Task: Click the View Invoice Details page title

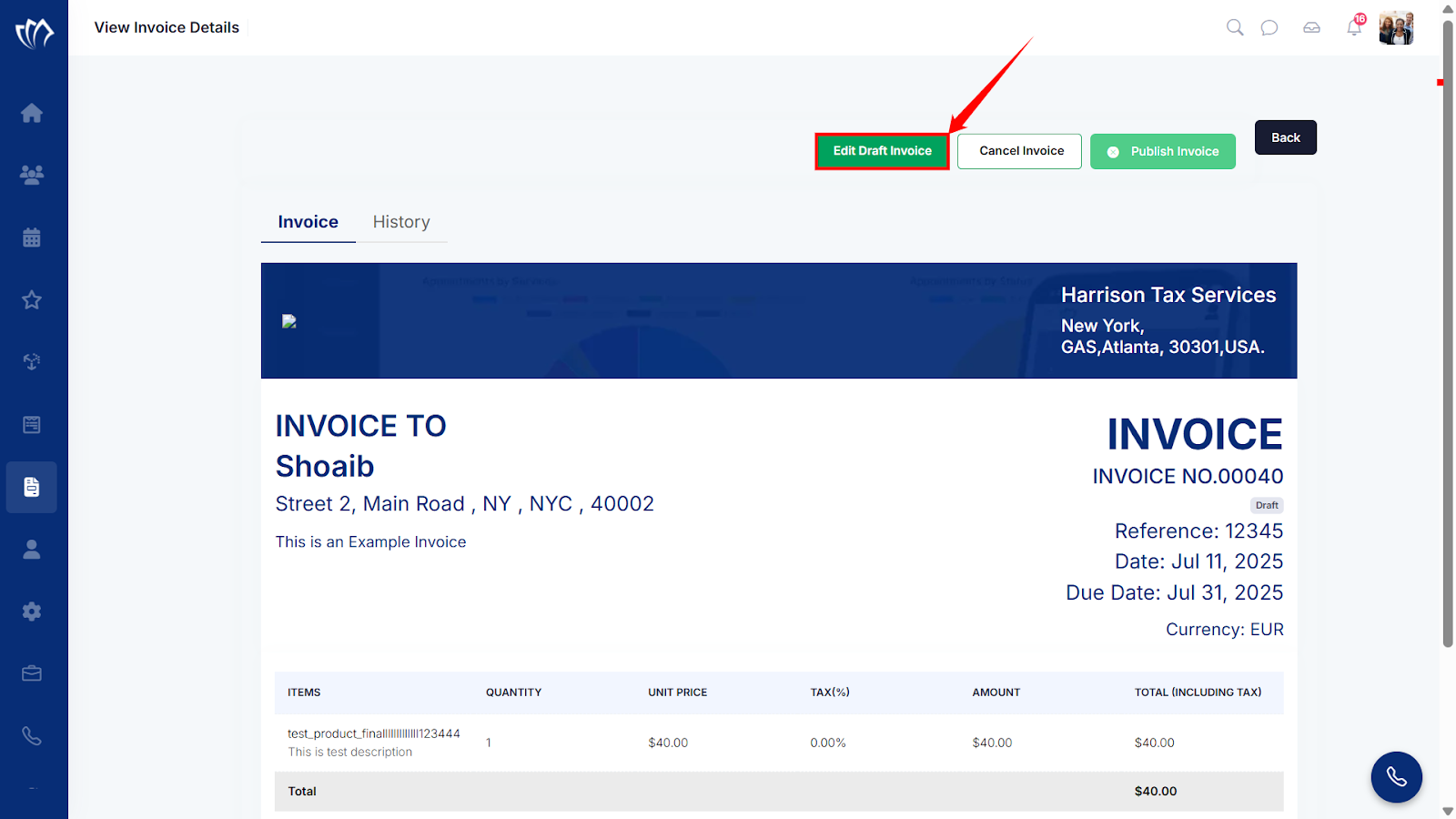Action: pos(167,27)
